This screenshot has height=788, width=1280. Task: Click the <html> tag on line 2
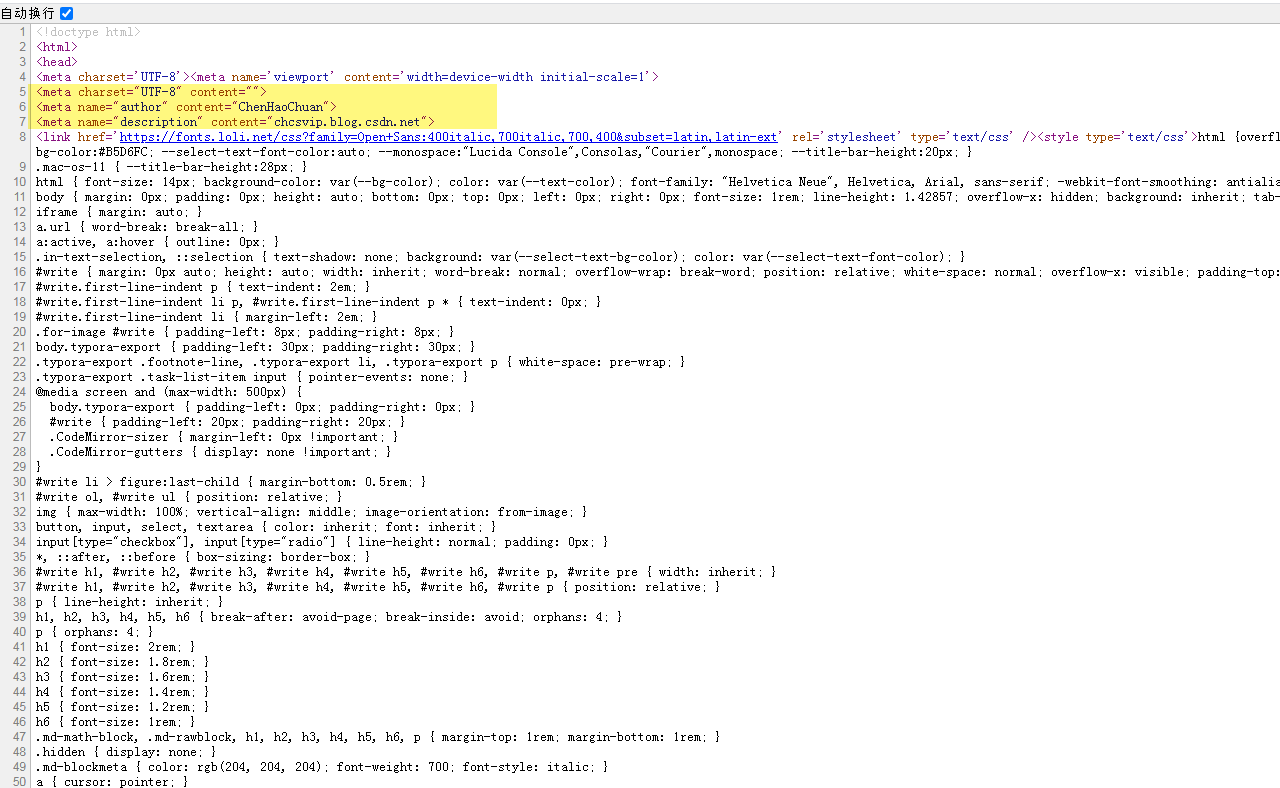coord(57,47)
